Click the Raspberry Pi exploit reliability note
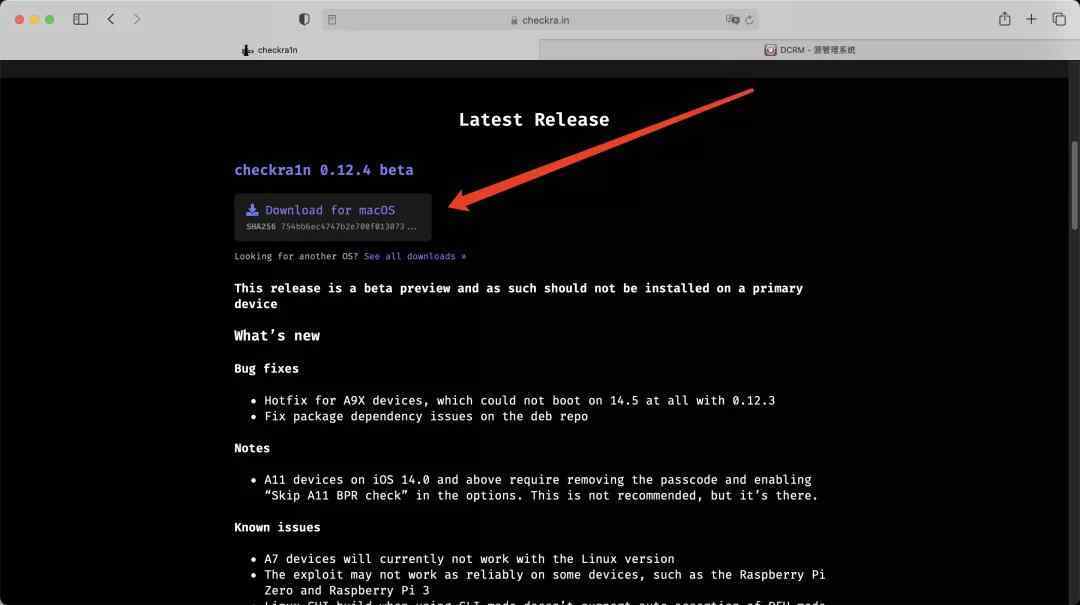 pyautogui.click(x=544, y=582)
